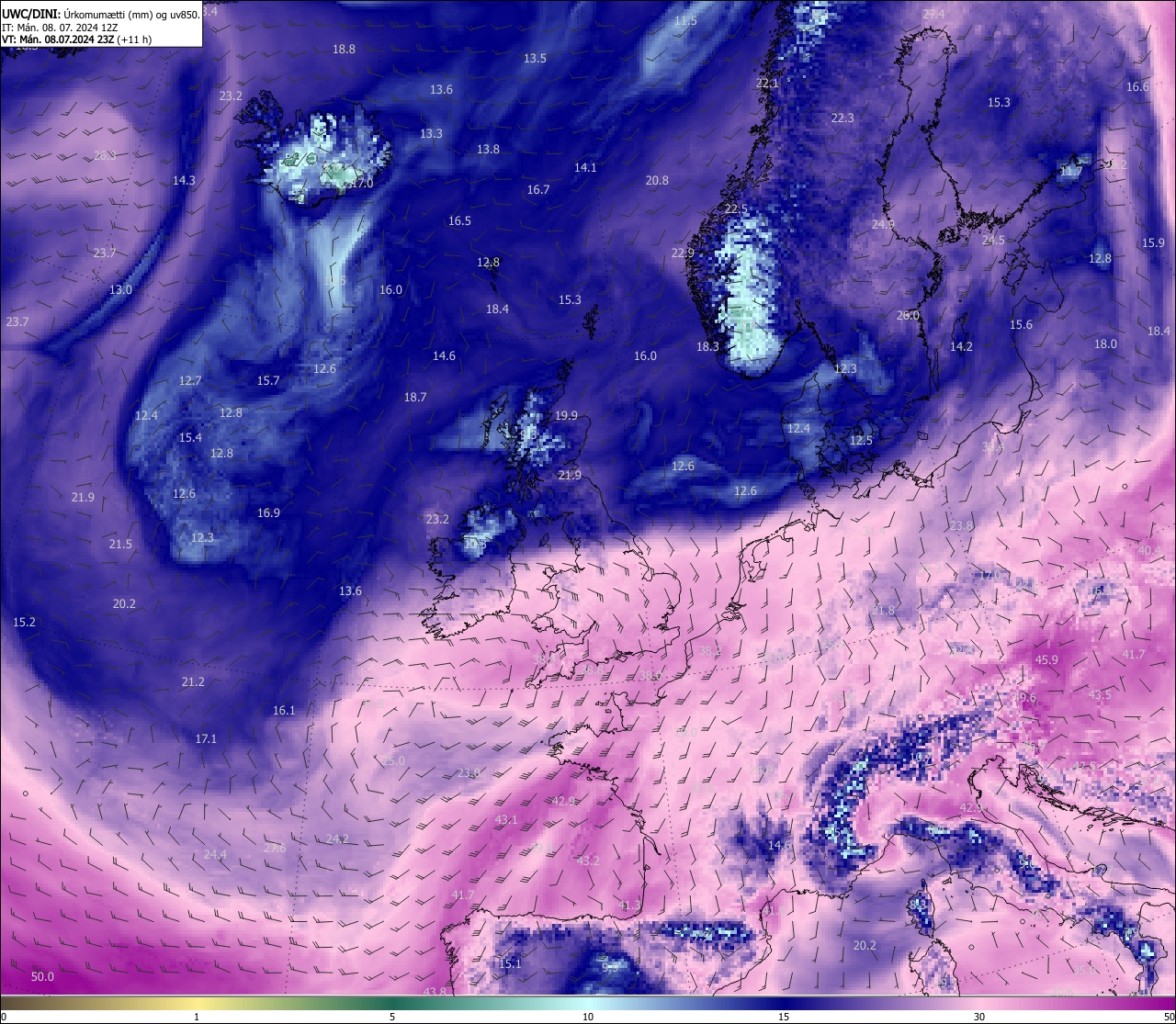Click the 18.7 value northwest of Scotland

415,397
